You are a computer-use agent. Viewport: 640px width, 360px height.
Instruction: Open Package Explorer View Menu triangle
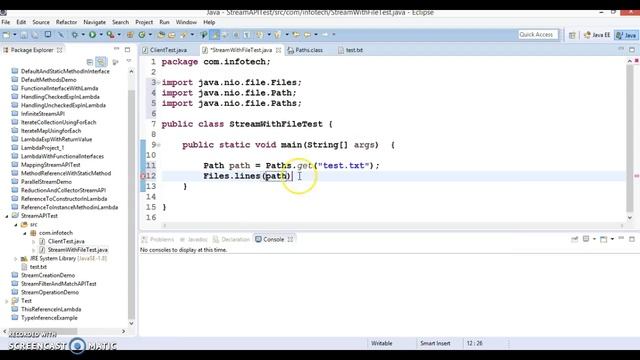(129, 61)
